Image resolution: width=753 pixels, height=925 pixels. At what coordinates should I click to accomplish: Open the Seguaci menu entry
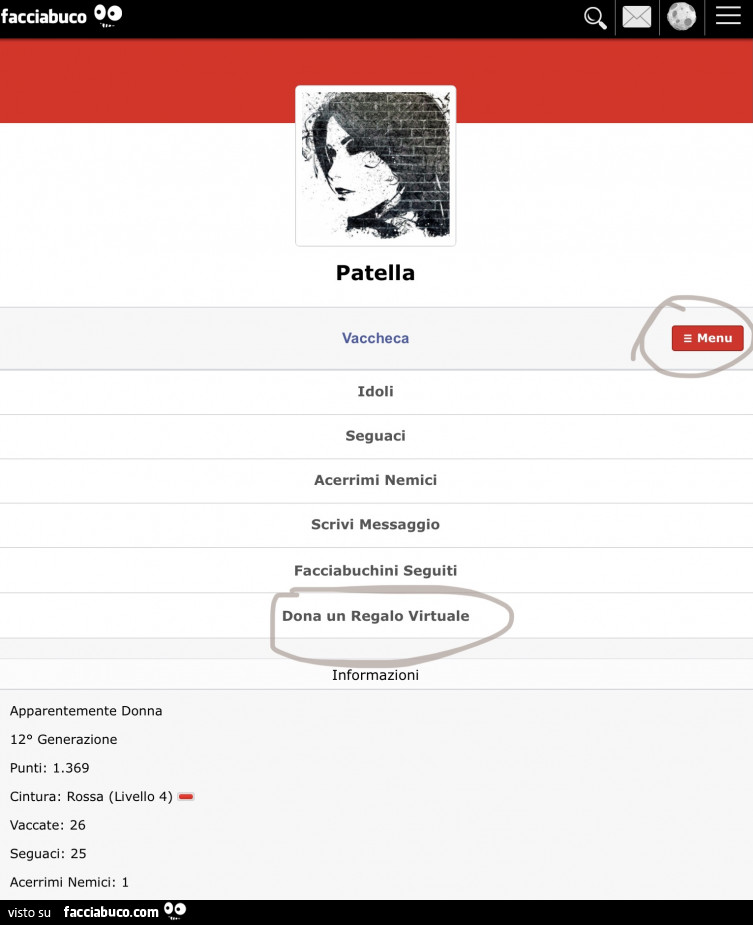point(375,436)
